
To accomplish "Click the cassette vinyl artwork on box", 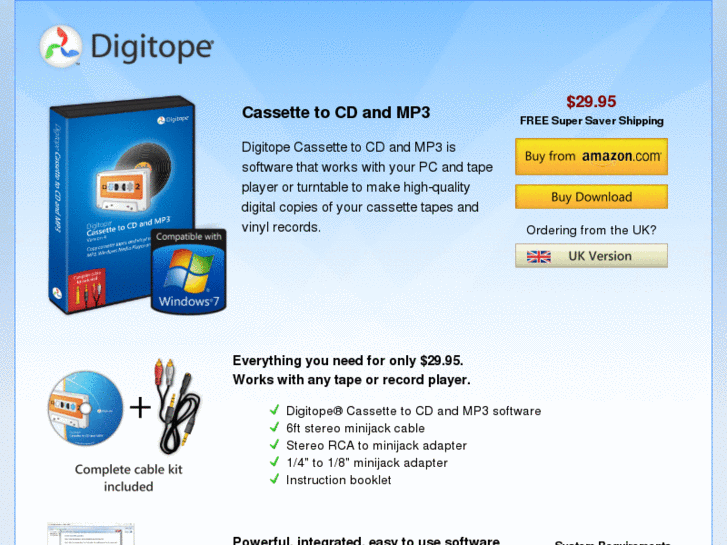I will [x=134, y=177].
